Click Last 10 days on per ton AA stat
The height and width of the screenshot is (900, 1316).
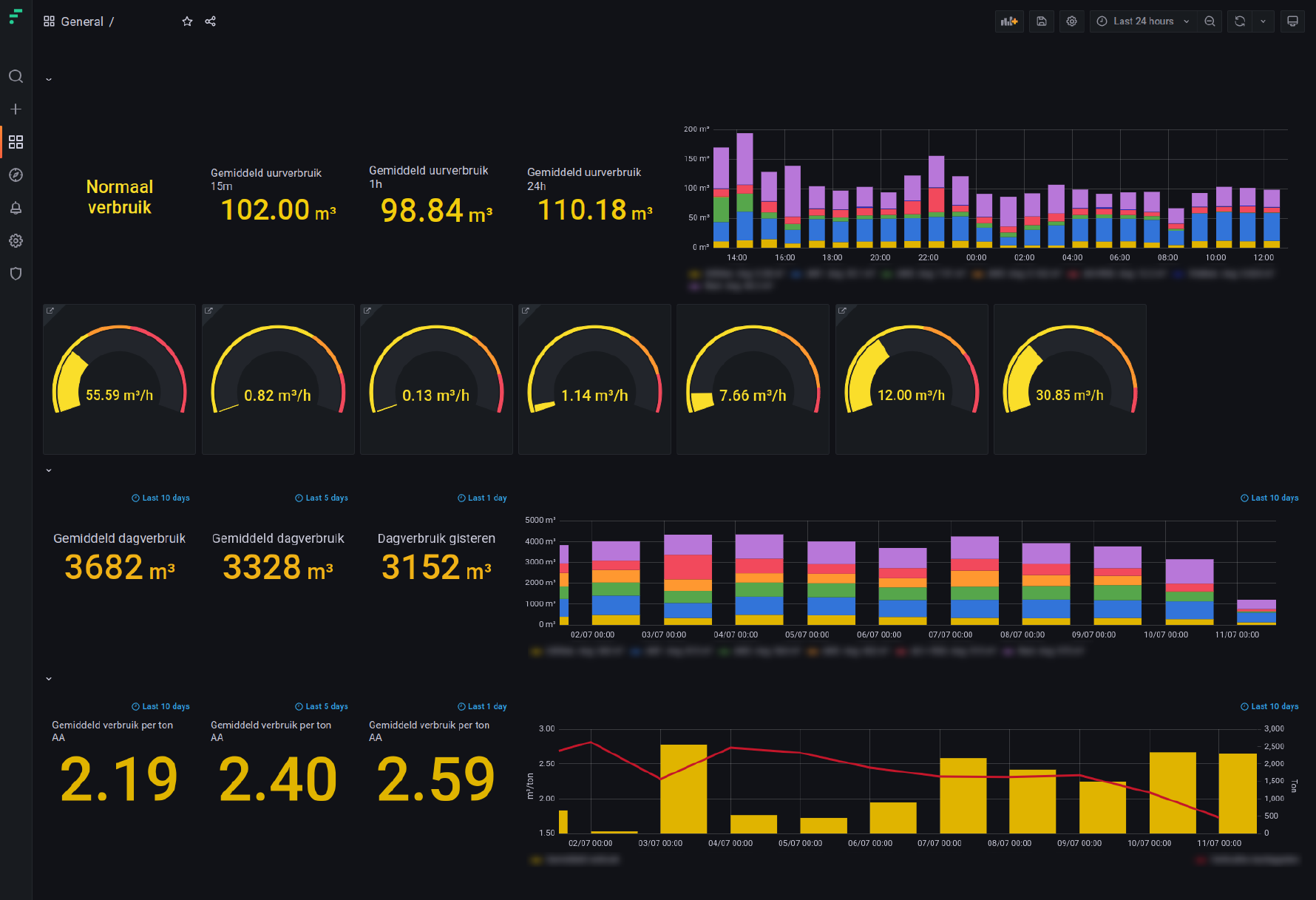(x=160, y=706)
